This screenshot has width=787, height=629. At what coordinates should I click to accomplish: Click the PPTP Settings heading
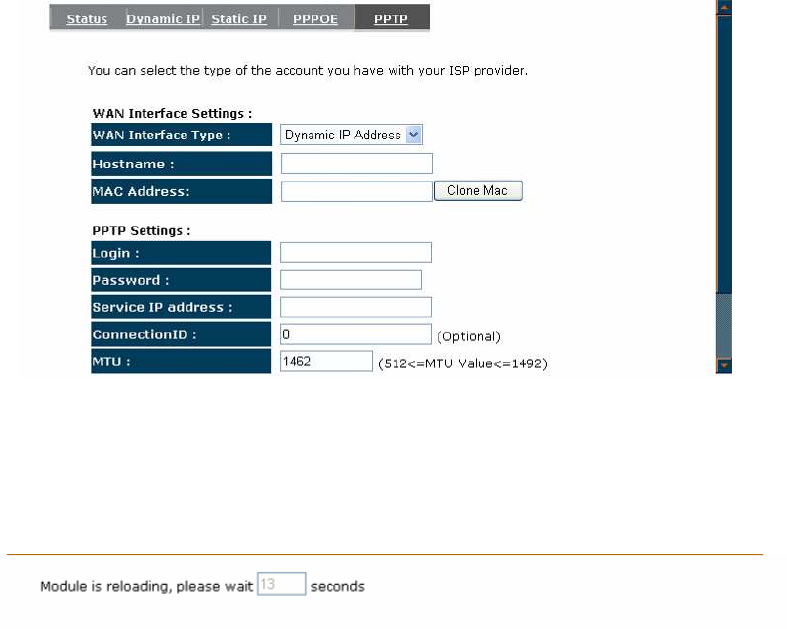141,231
